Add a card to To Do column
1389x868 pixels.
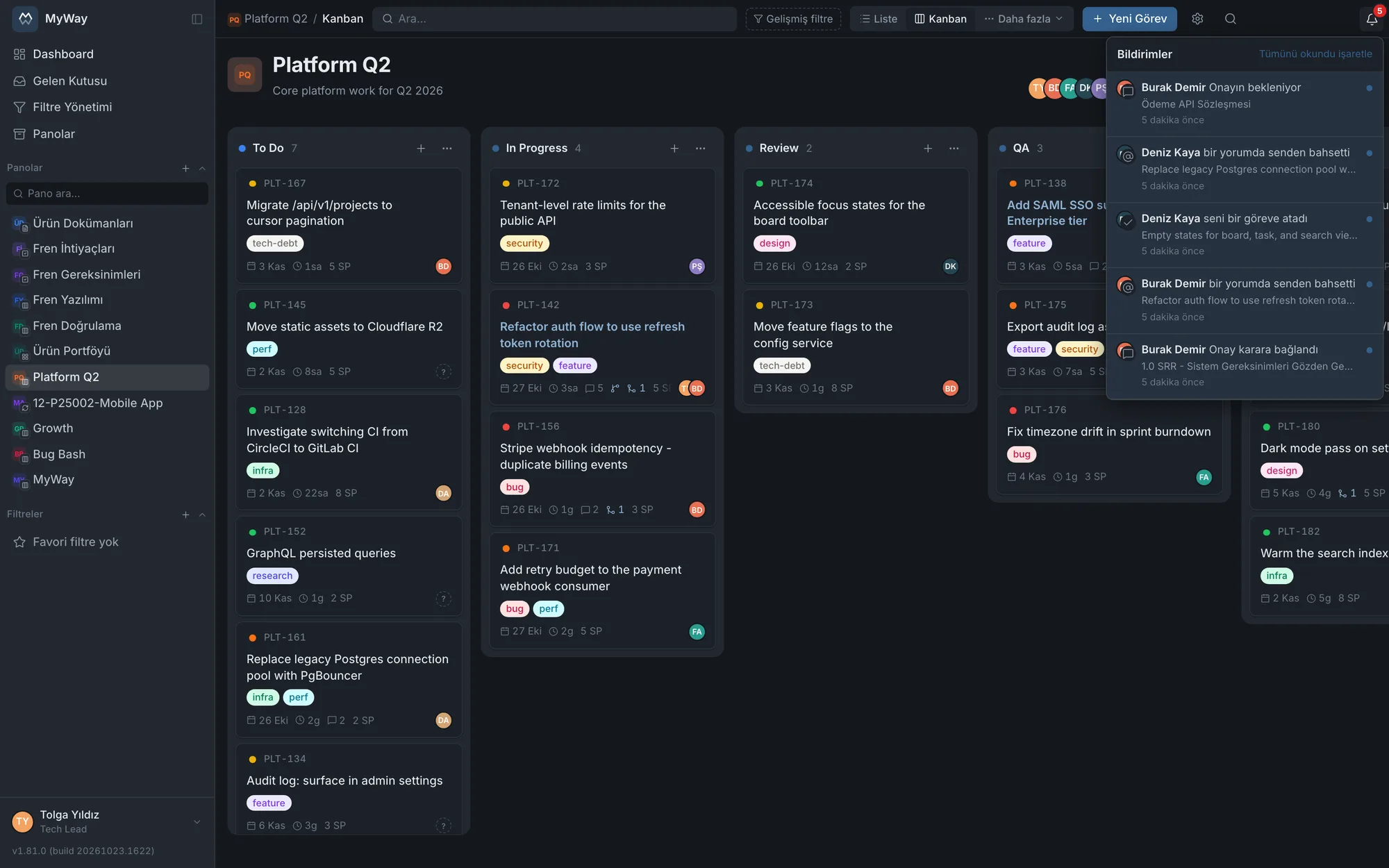click(421, 148)
